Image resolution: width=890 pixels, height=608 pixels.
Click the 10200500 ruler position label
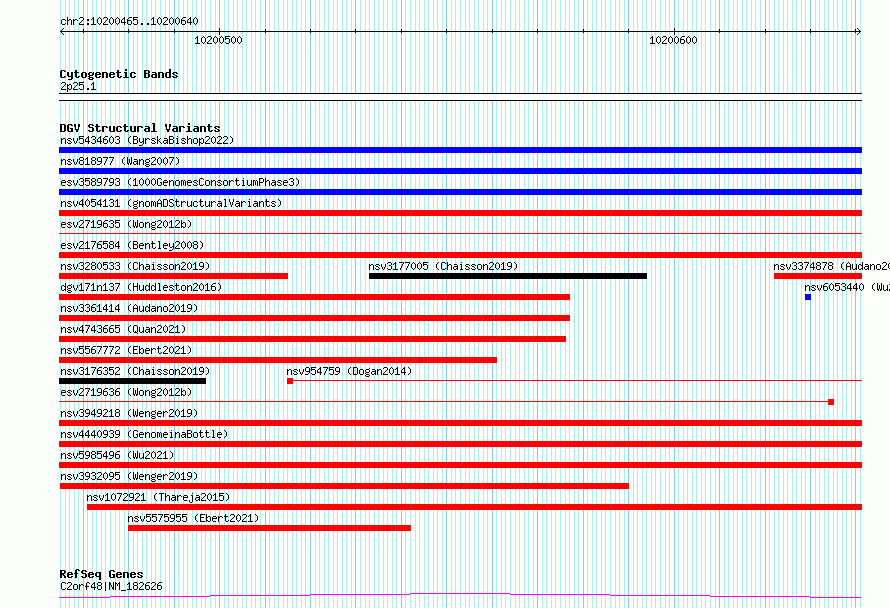[x=218, y=40]
